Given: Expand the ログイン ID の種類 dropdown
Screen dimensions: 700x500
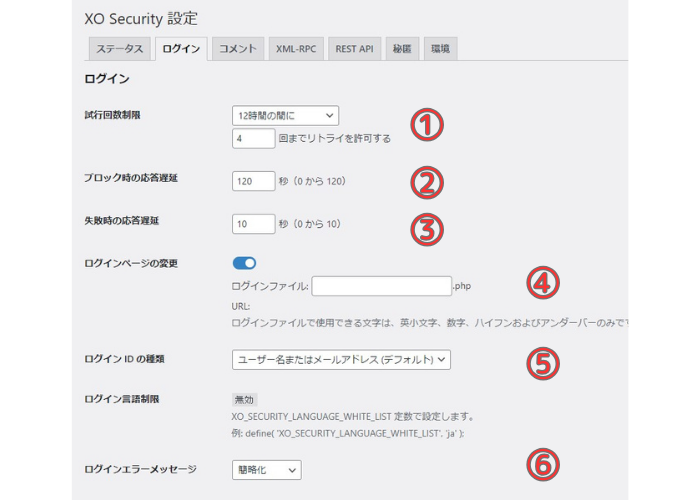Looking at the screenshot, I should 341,359.
